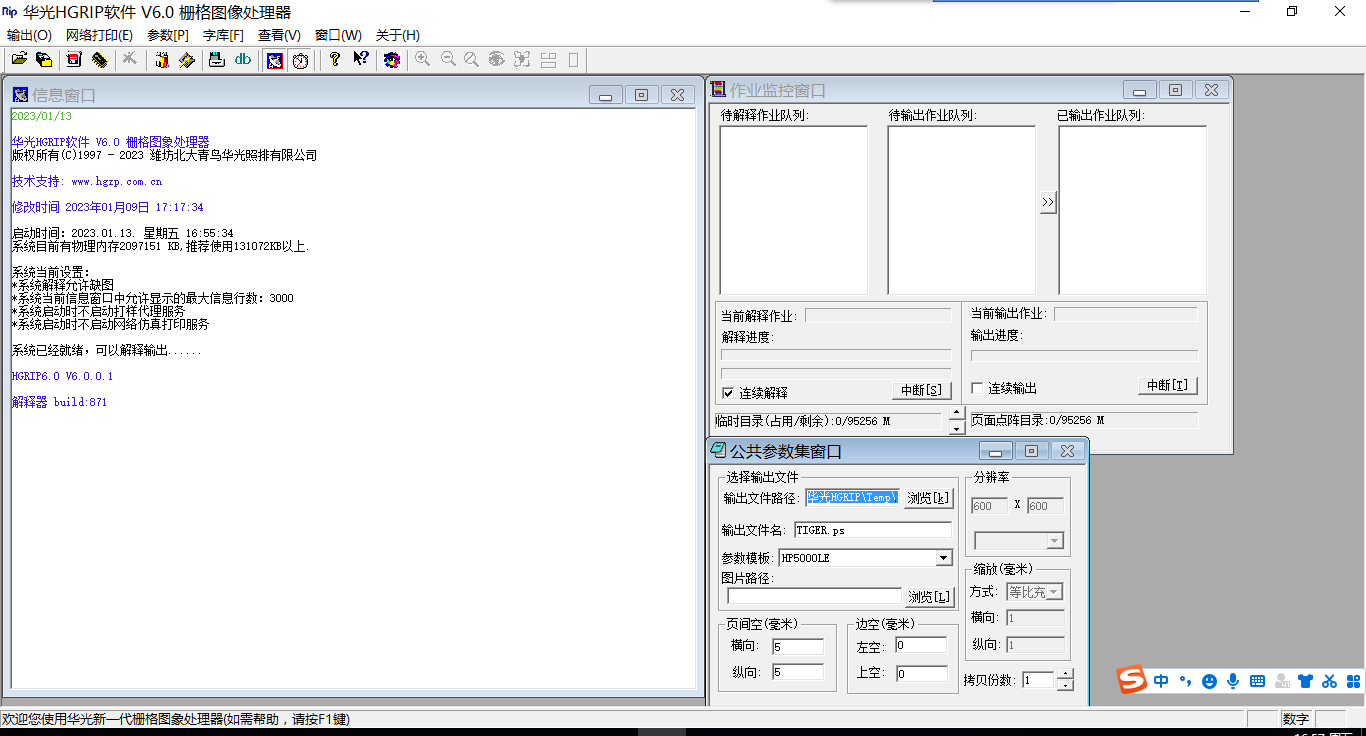Open the 窗口(W) menu

pos(338,35)
